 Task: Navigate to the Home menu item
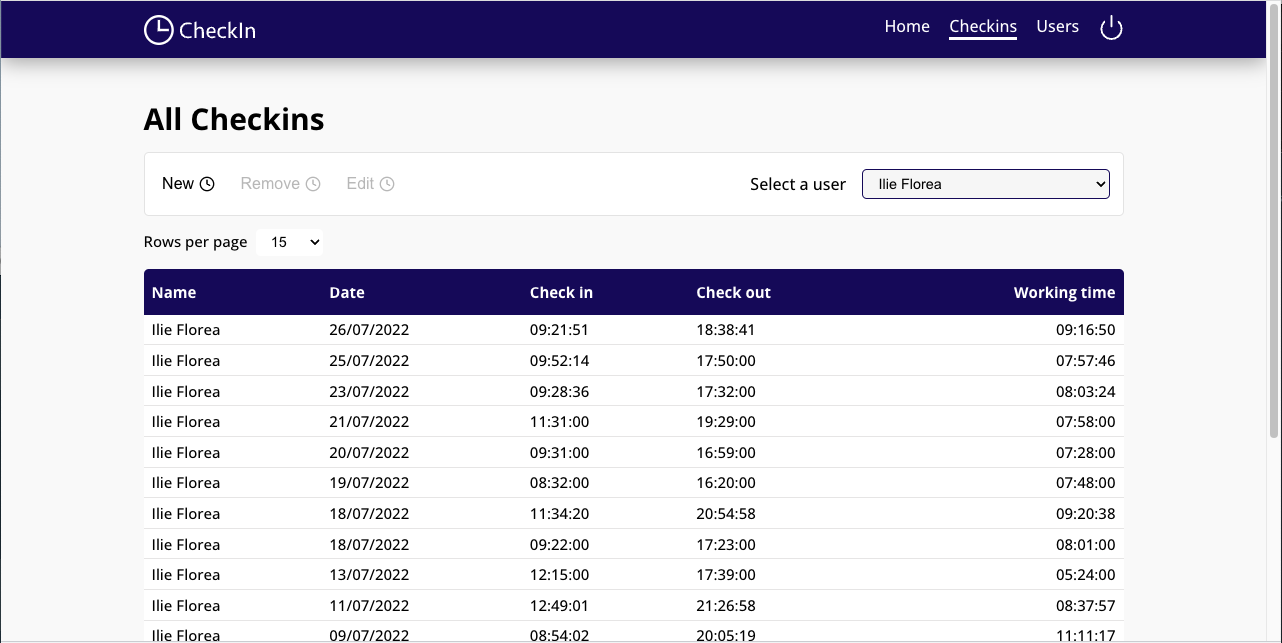click(906, 26)
